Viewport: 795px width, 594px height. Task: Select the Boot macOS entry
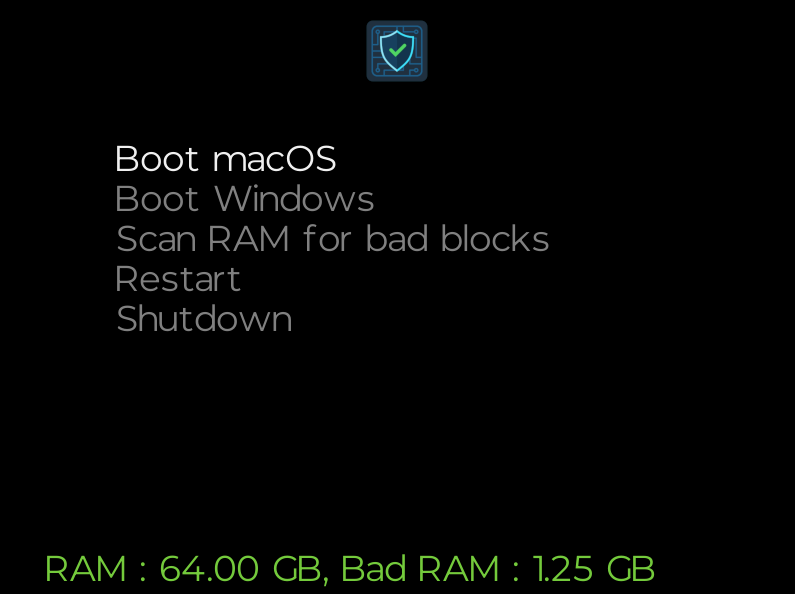click(x=225, y=159)
